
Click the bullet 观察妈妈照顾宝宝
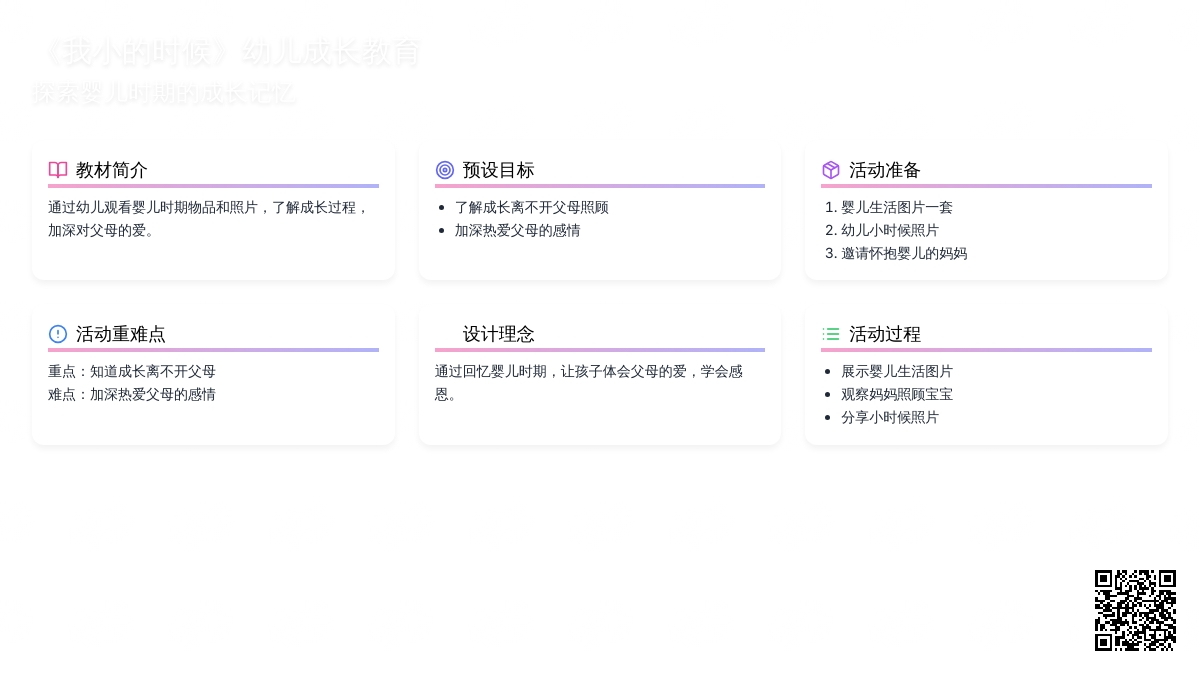click(x=897, y=394)
